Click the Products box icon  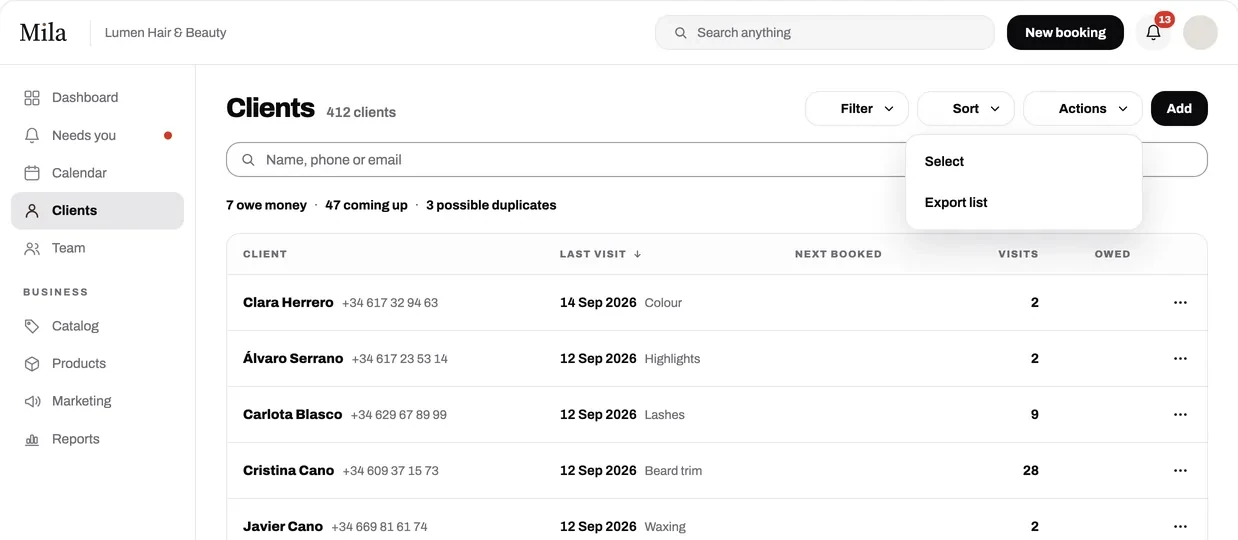click(x=32, y=364)
